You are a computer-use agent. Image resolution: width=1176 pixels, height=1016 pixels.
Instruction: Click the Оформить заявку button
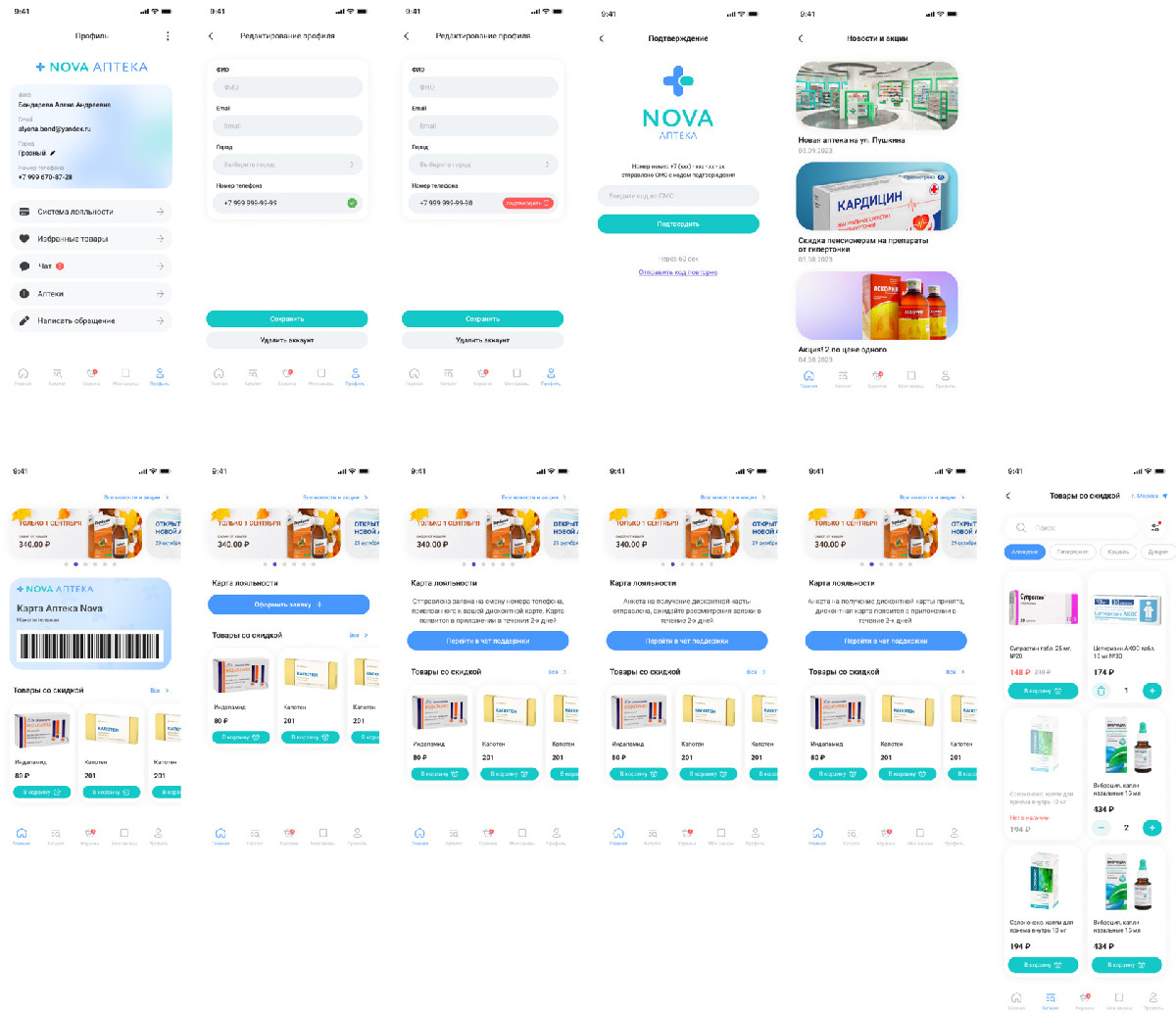click(x=288, y=605)
